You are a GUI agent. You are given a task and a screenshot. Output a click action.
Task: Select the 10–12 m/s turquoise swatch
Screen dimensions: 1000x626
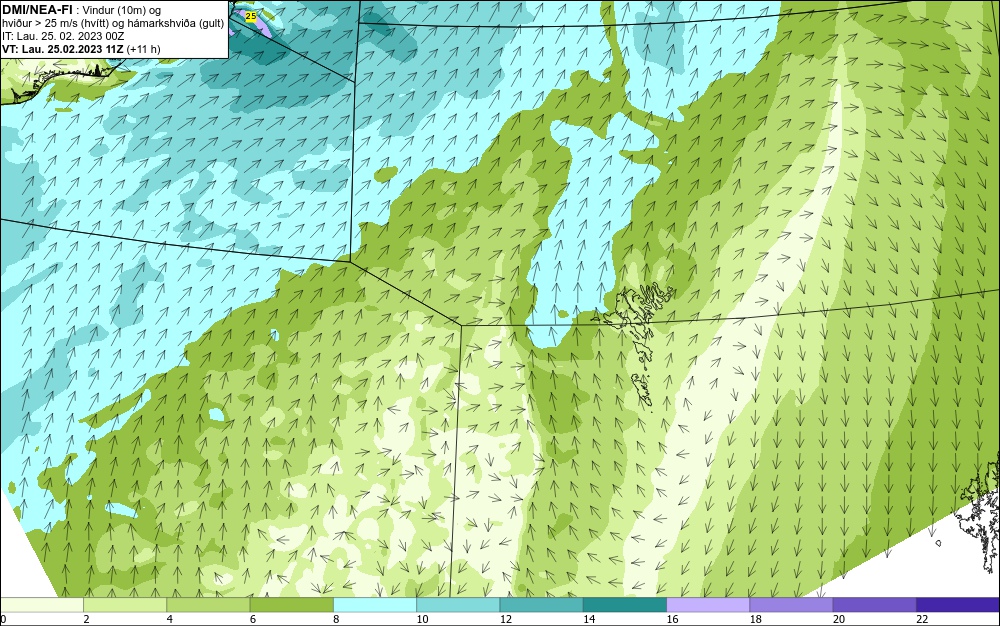coord(458,605)
